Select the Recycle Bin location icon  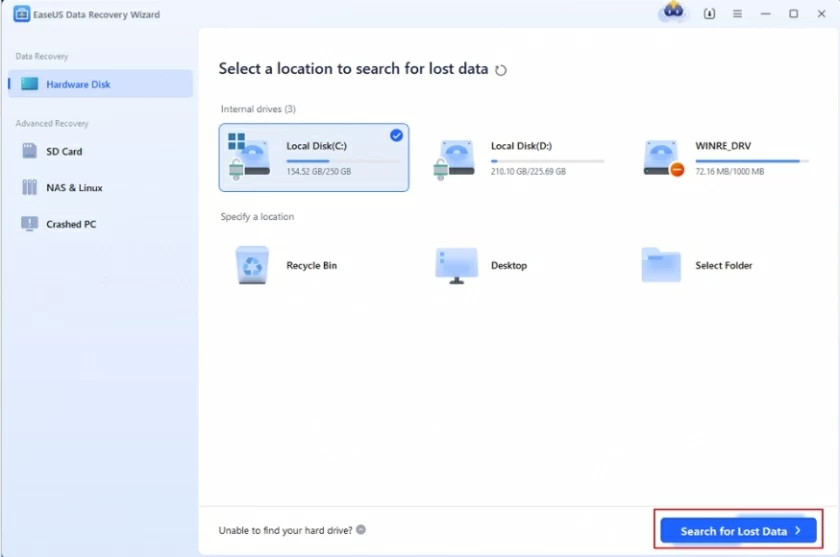tap(251, 265)
